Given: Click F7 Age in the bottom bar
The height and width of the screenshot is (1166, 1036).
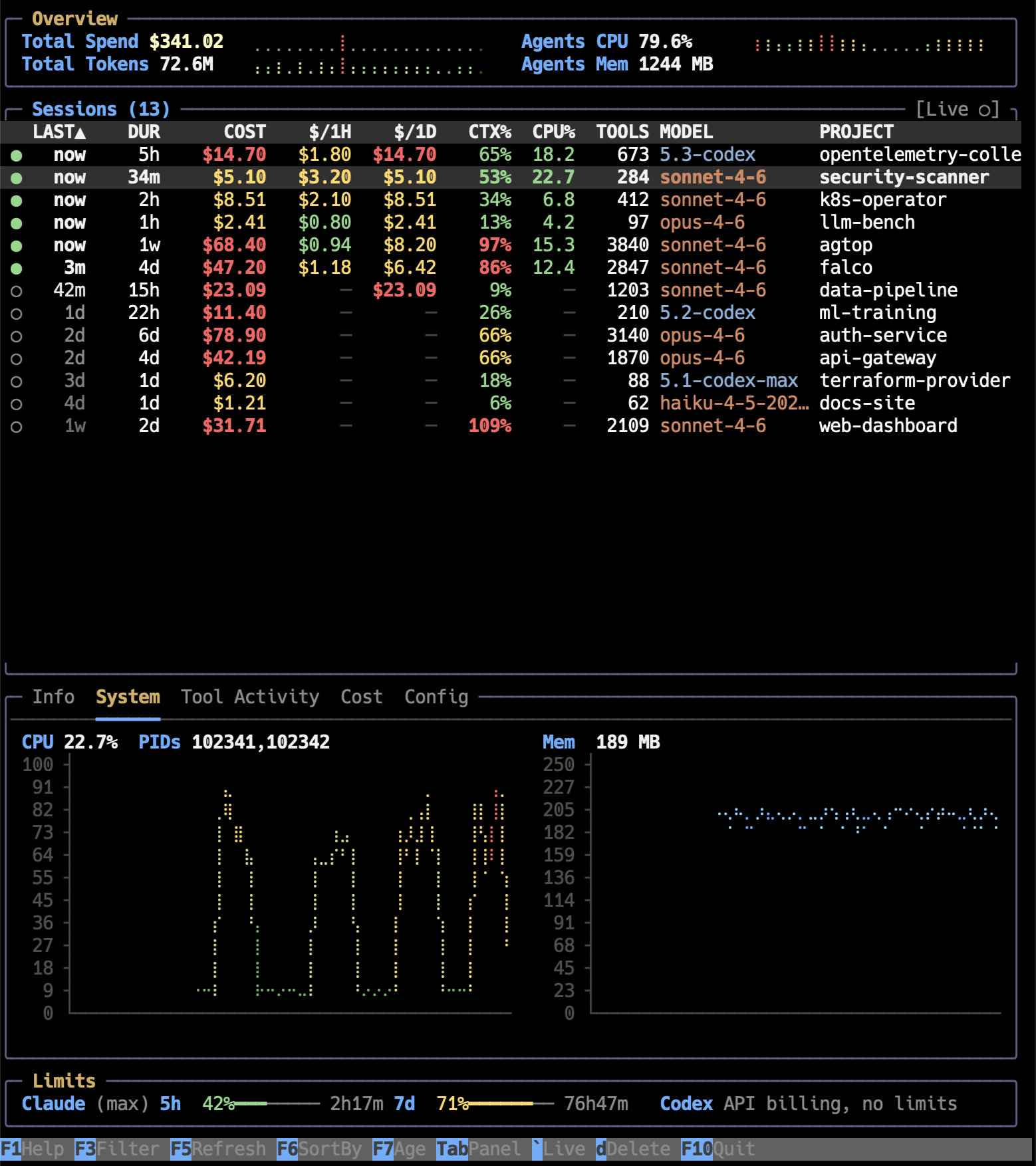Looking at the screenshot, I should [399, 1149].
